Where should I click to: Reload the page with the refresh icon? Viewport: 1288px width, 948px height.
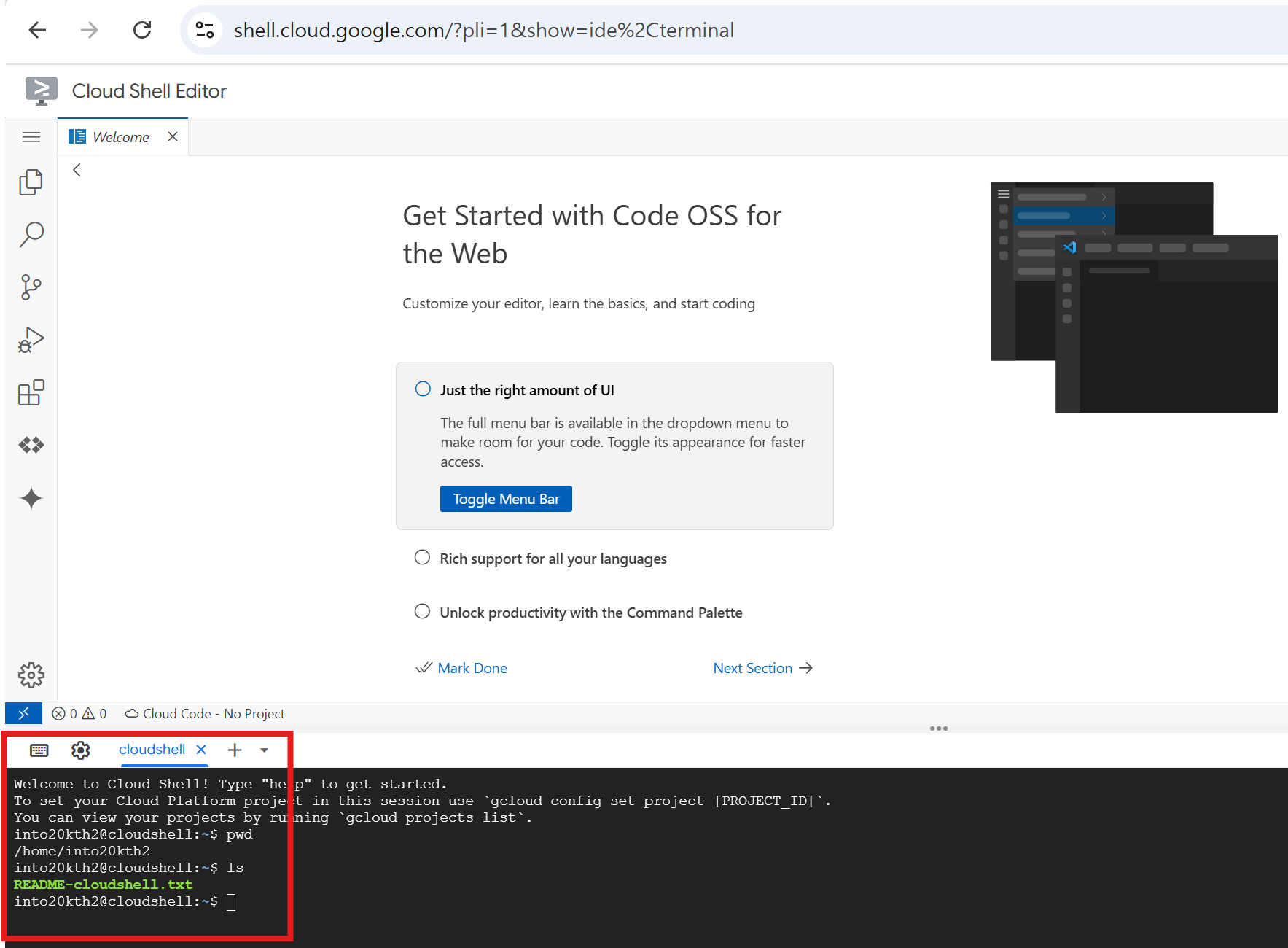tap(142, 30)
